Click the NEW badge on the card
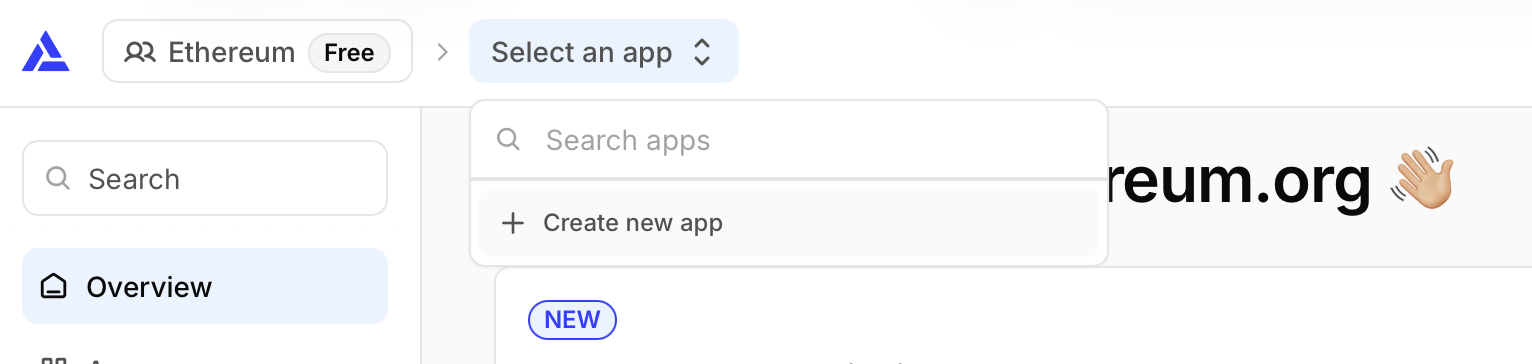Viewport: 1532px width, 364px height. click(572, 319)
